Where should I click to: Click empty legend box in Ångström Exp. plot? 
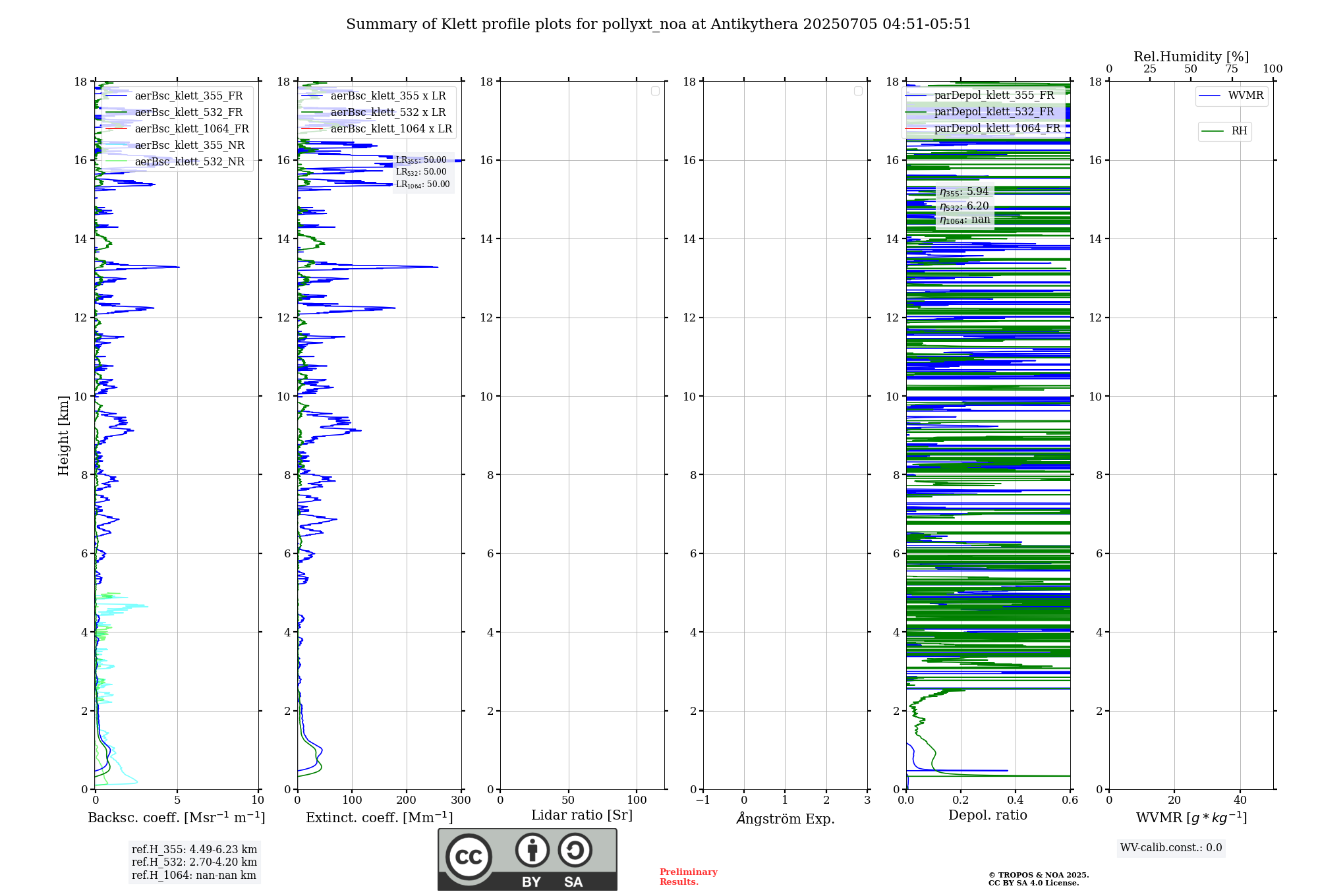click(x=858, y=91)
